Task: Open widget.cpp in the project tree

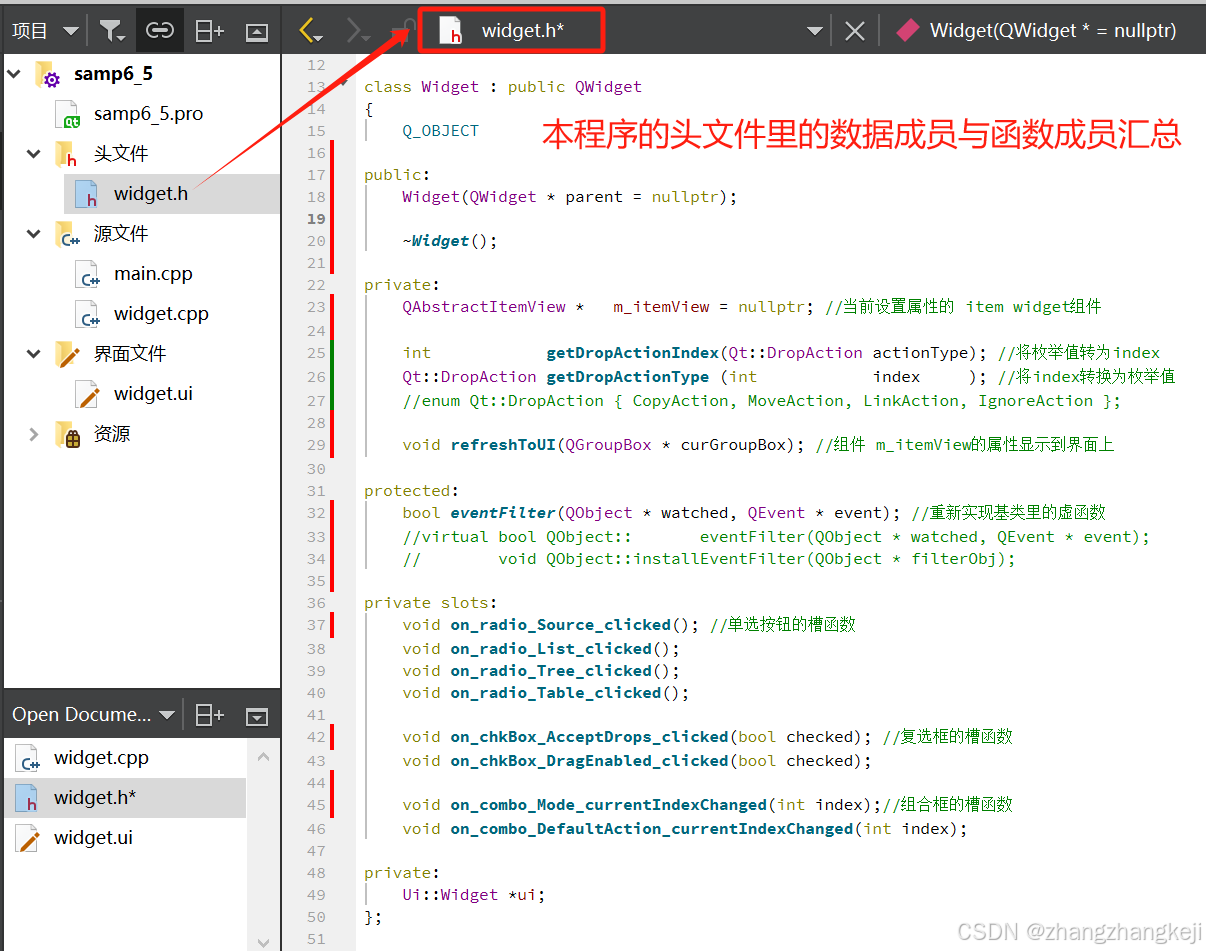Action: point(161,314)
